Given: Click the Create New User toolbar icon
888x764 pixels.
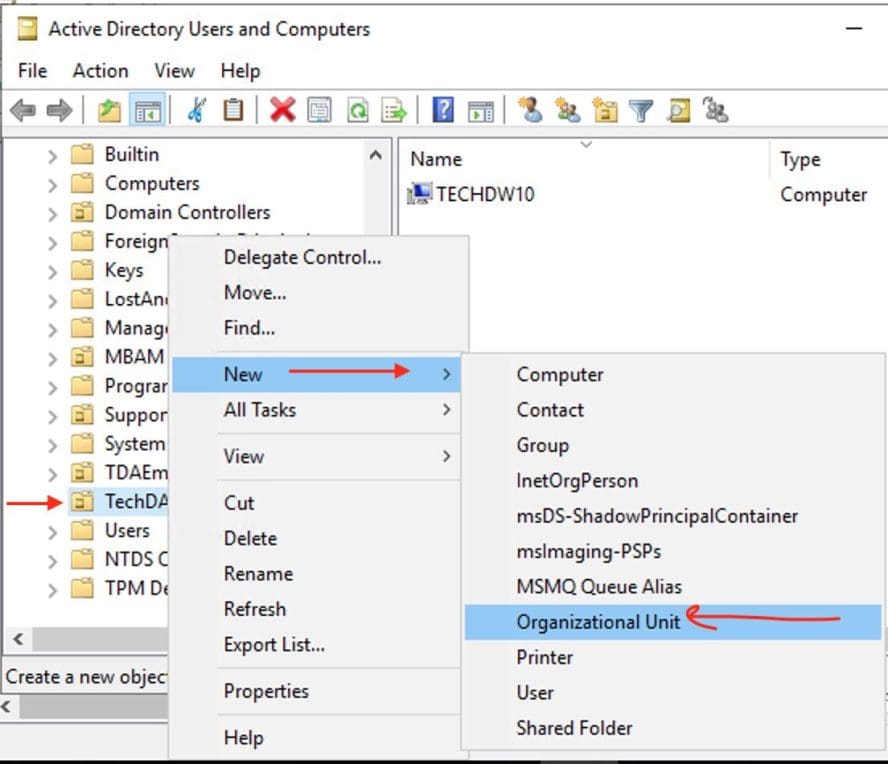Looking at the screenshot, I should [531, 110].
